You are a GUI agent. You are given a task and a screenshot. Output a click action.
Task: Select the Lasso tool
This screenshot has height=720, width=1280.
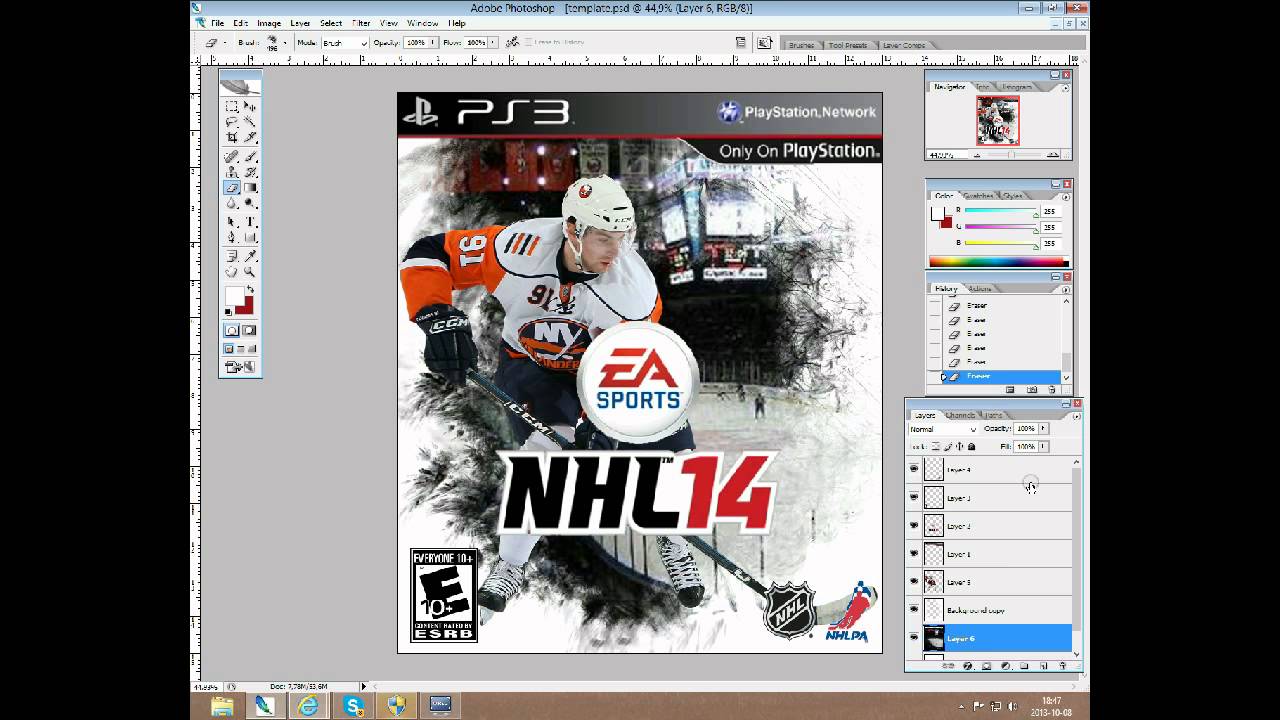click(232, 121)
